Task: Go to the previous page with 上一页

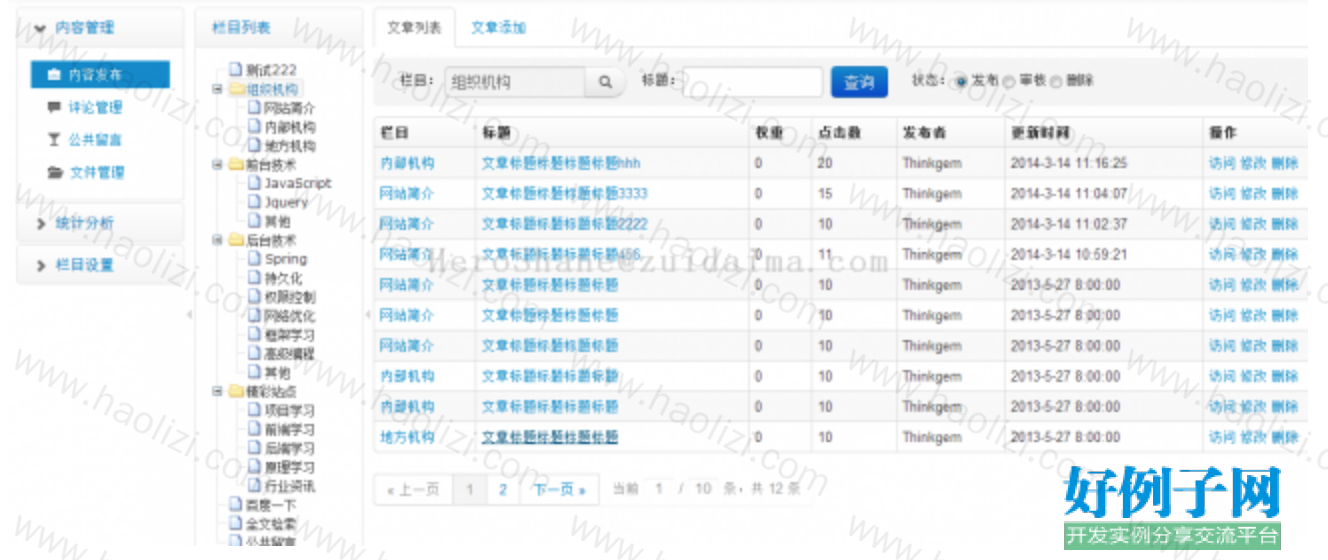Action: coord(413,490)
